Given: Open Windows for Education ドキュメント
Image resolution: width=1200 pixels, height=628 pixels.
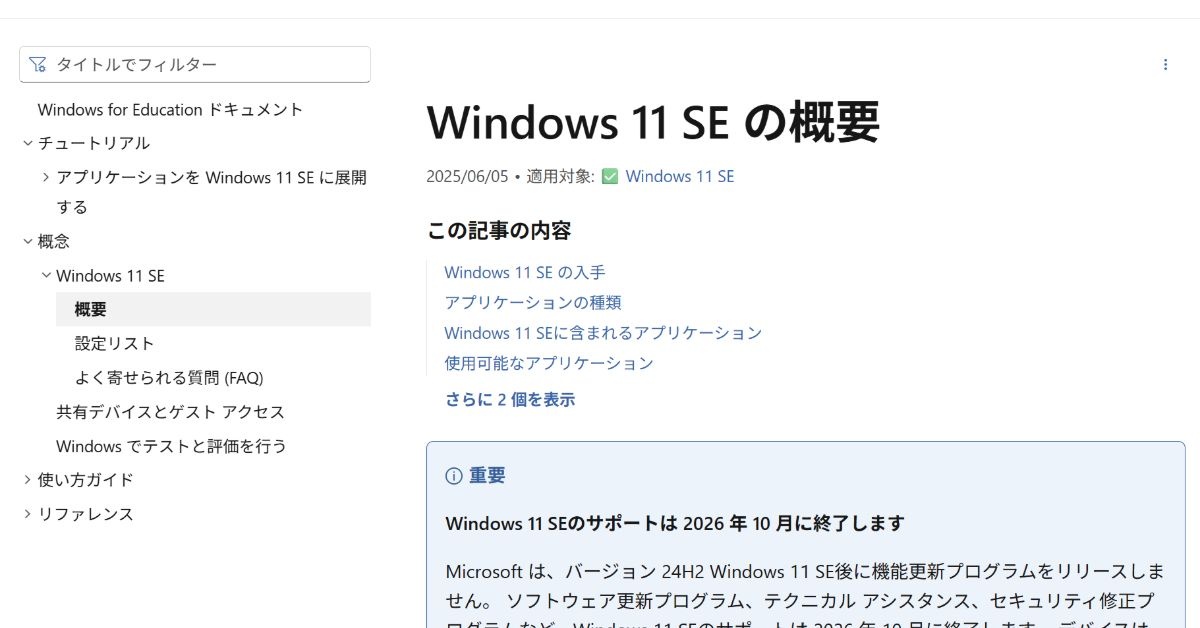Looking at the screenshot, I should coord(170,109).
